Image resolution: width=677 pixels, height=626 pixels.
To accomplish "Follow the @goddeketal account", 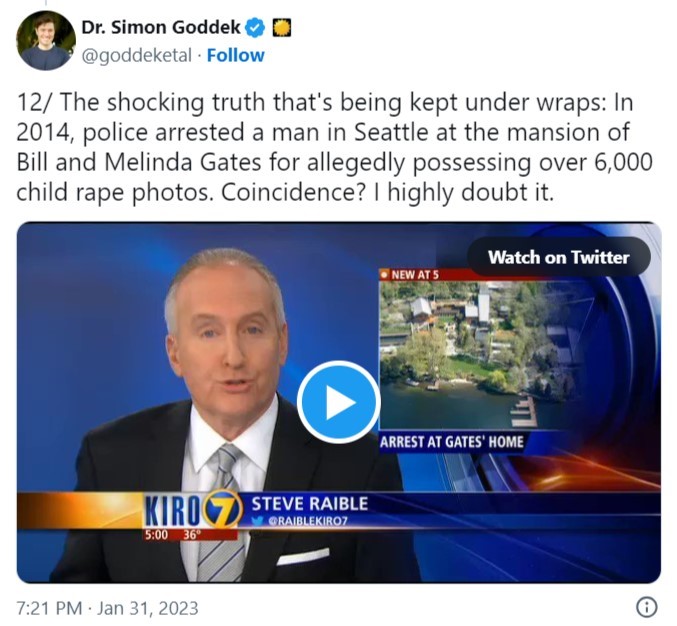I will coord(236,55).
